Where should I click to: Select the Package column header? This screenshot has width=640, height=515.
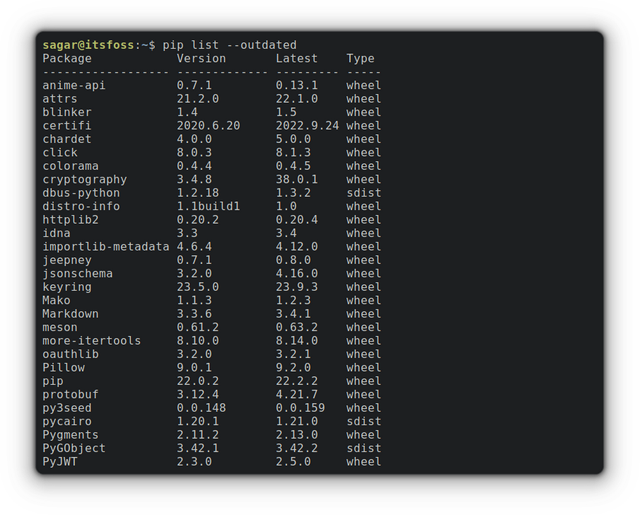pyautogui.click(x=67, y=58)
